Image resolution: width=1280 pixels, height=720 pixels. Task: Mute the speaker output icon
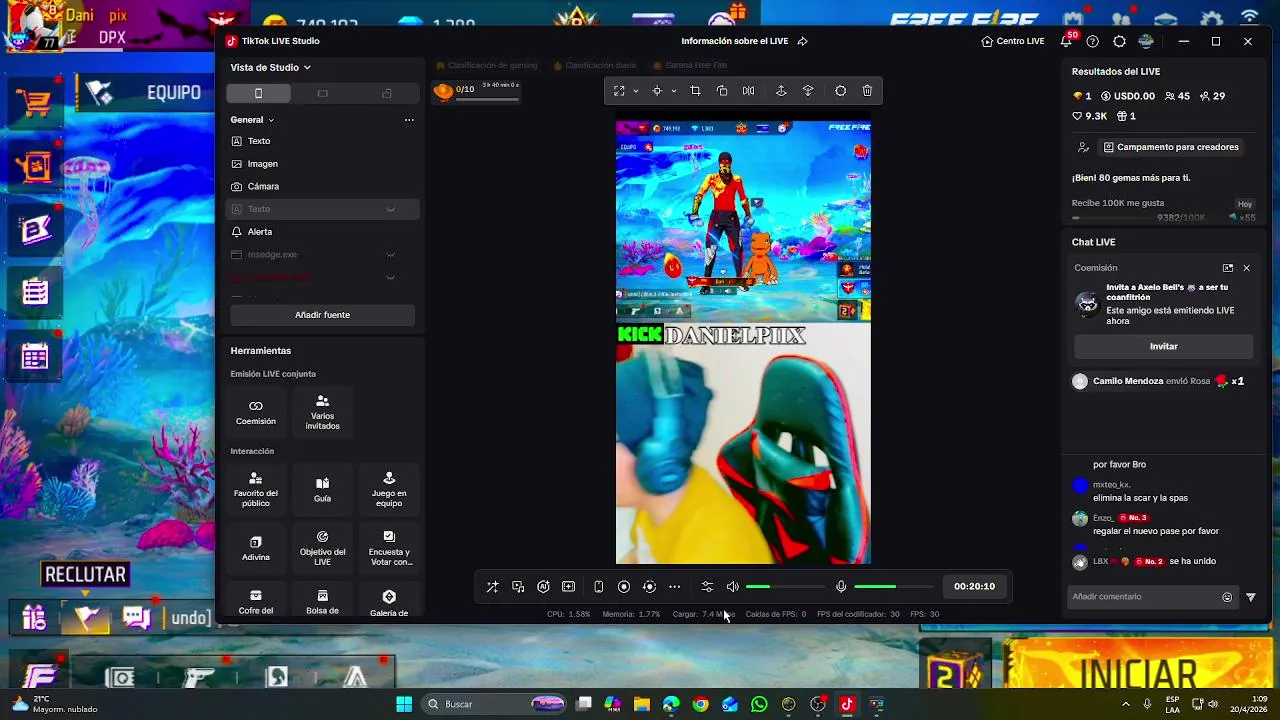[x=733, y=587]
